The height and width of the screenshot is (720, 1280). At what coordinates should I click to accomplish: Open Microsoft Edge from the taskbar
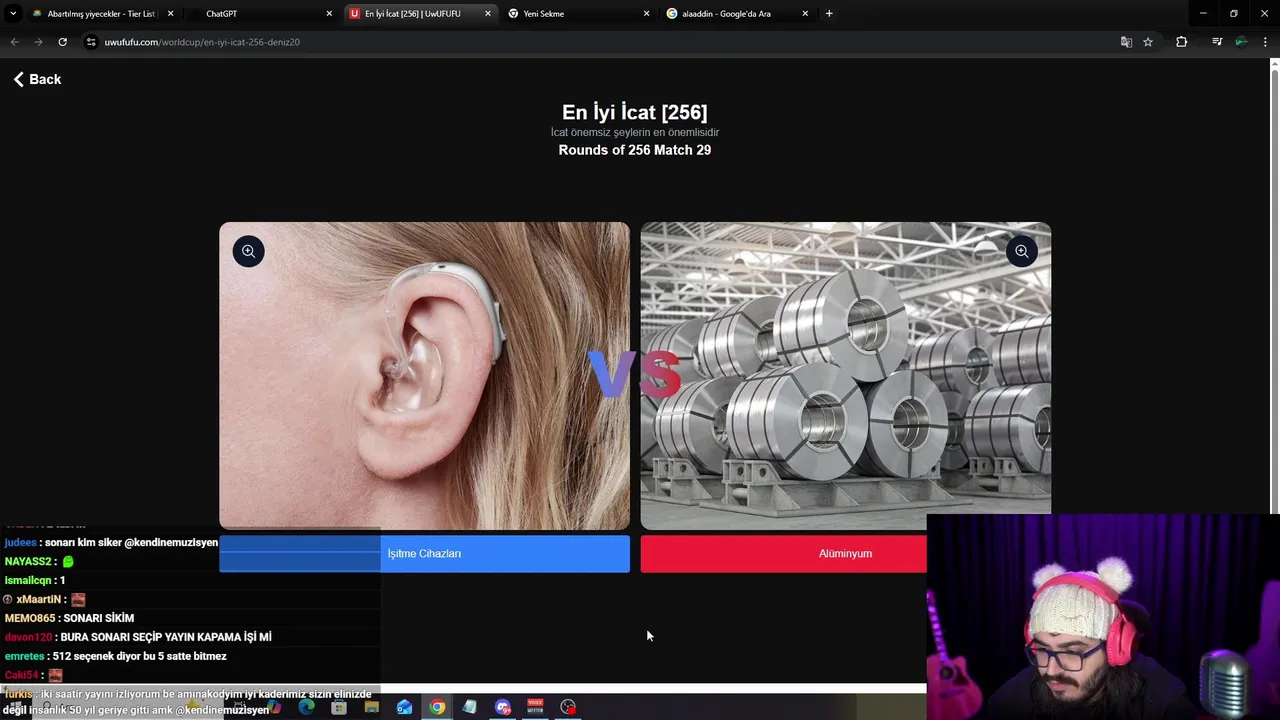[x=306, y=707]
